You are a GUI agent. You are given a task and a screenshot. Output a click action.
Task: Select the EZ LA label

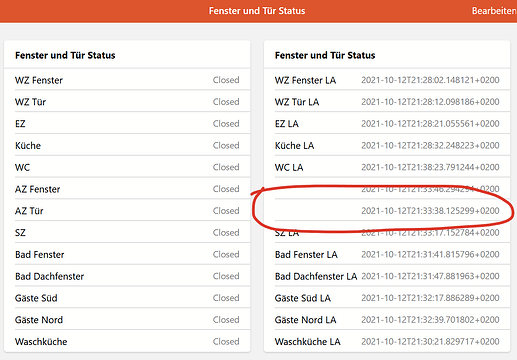(x=287, y=124)
